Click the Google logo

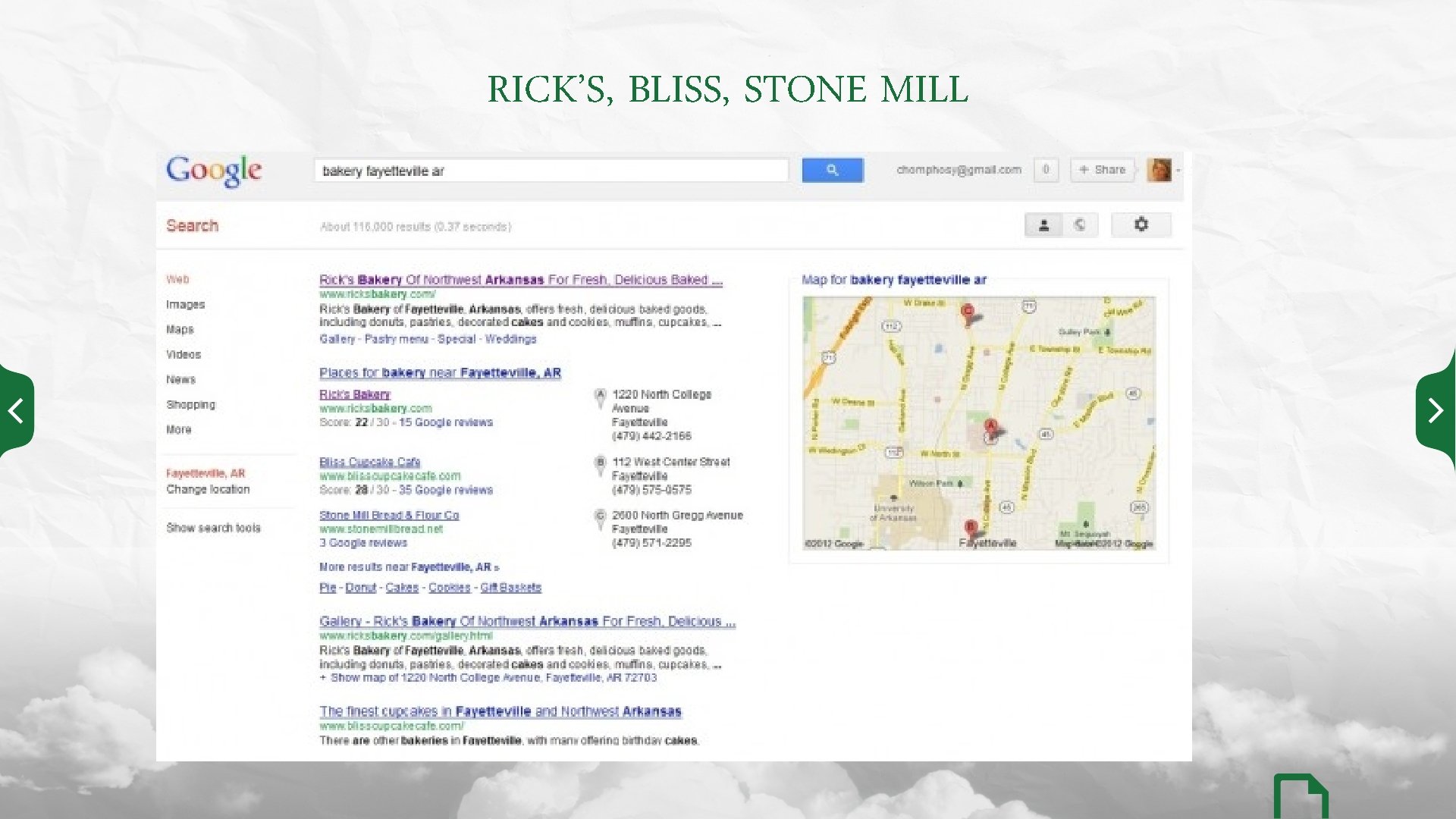214,171
